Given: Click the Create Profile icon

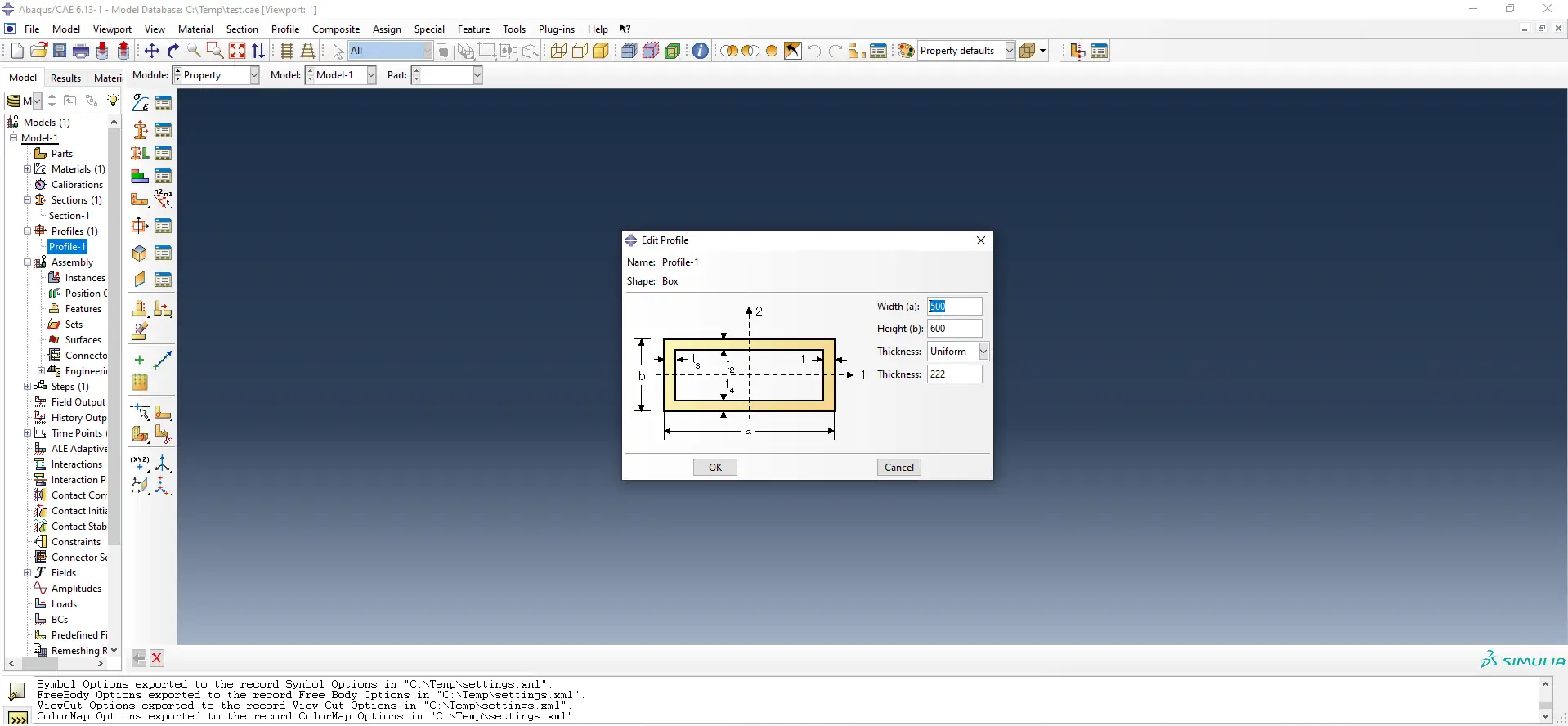Looking at the screenshot, I should 140,226.
